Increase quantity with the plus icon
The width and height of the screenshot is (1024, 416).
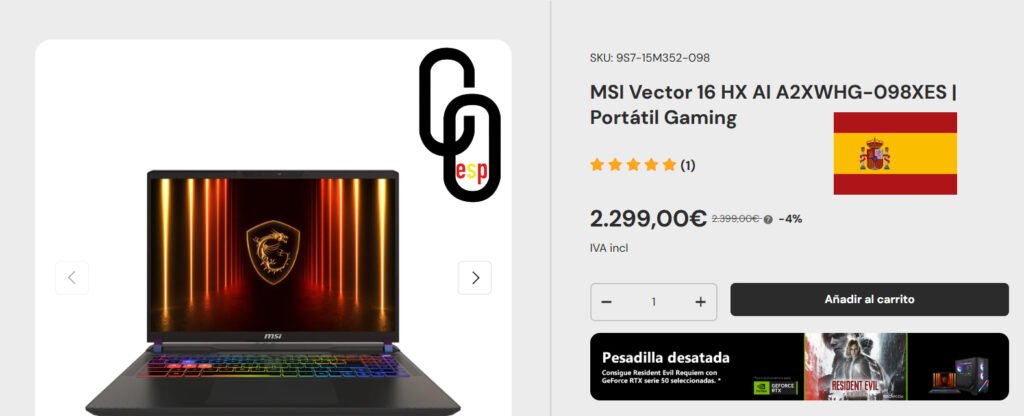(x=700, y=302)
